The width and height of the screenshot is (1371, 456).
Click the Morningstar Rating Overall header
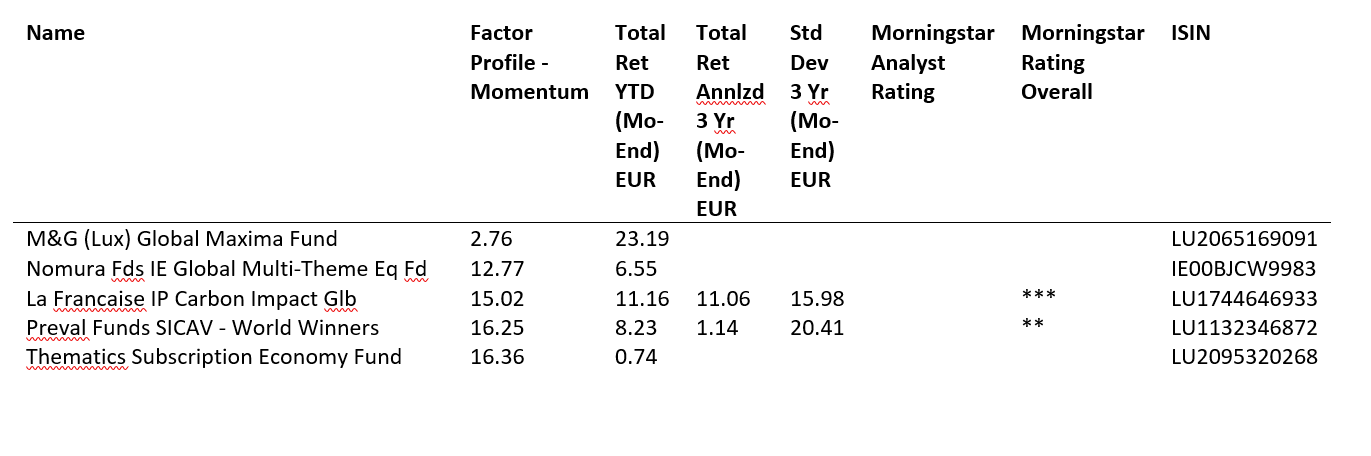pos(1082,63)
